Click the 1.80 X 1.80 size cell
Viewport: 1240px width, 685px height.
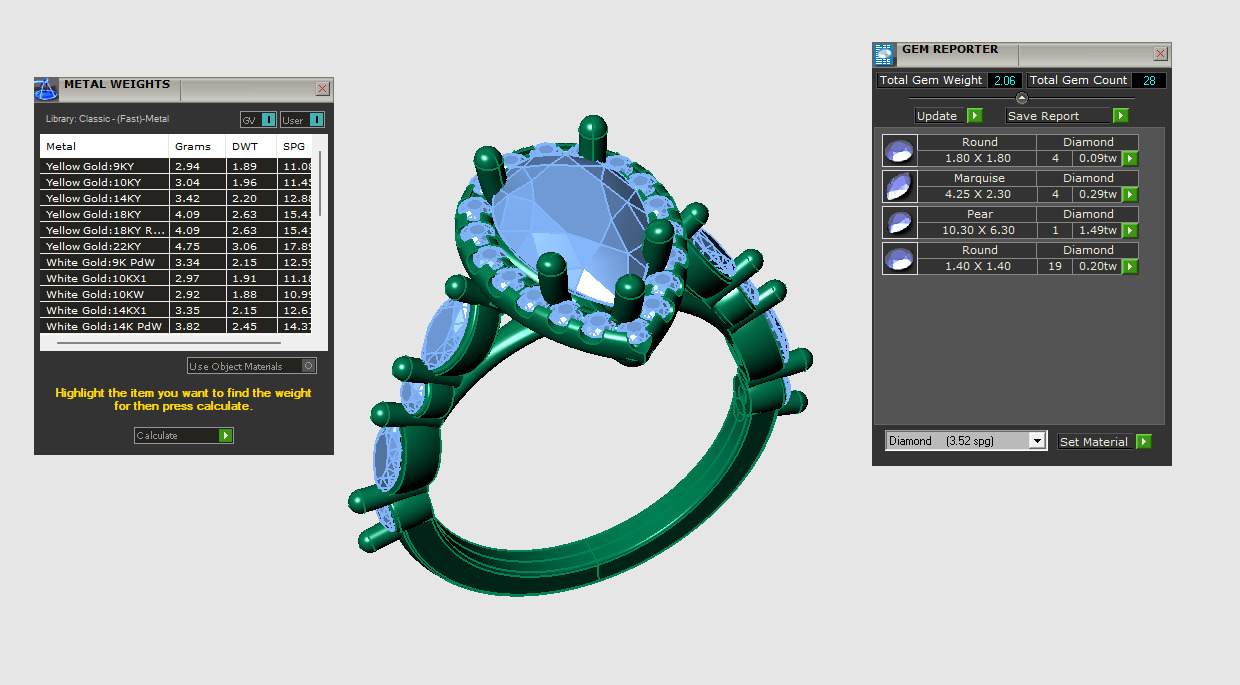pyautogui.click(x=978, y=159)
